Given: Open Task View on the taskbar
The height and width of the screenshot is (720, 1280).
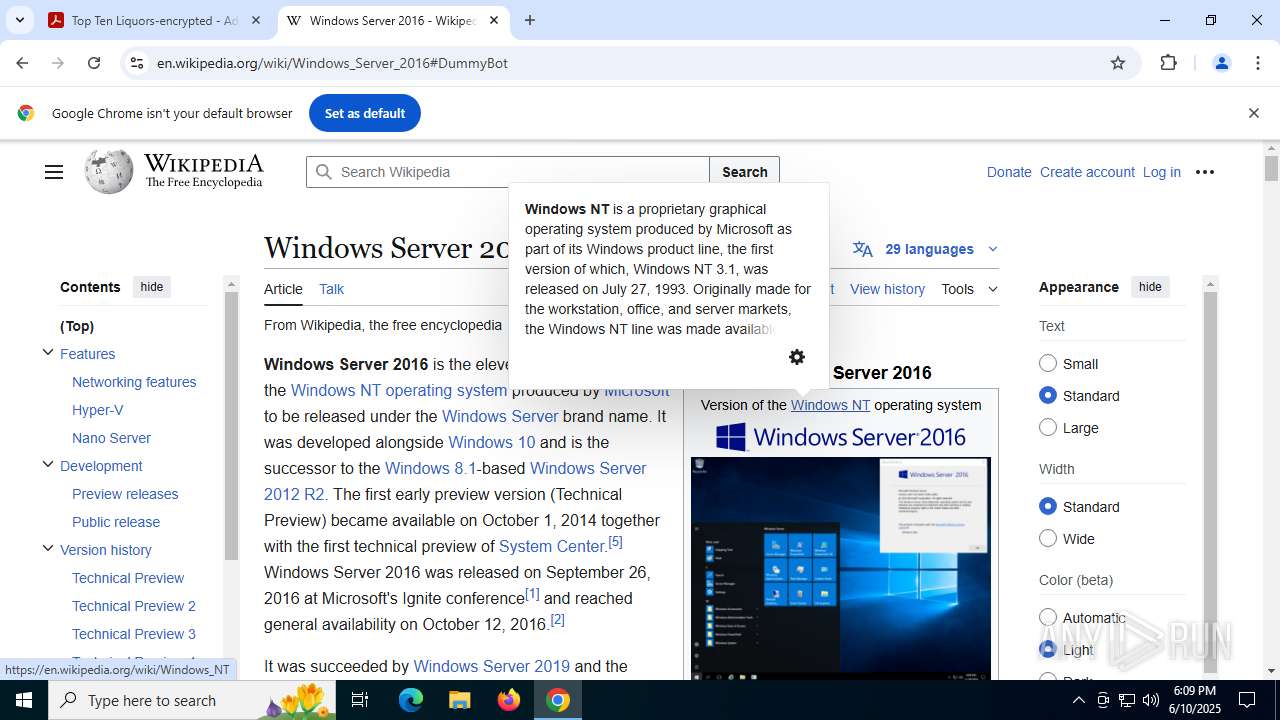Looking at the screenshot, I should (360, 700).
